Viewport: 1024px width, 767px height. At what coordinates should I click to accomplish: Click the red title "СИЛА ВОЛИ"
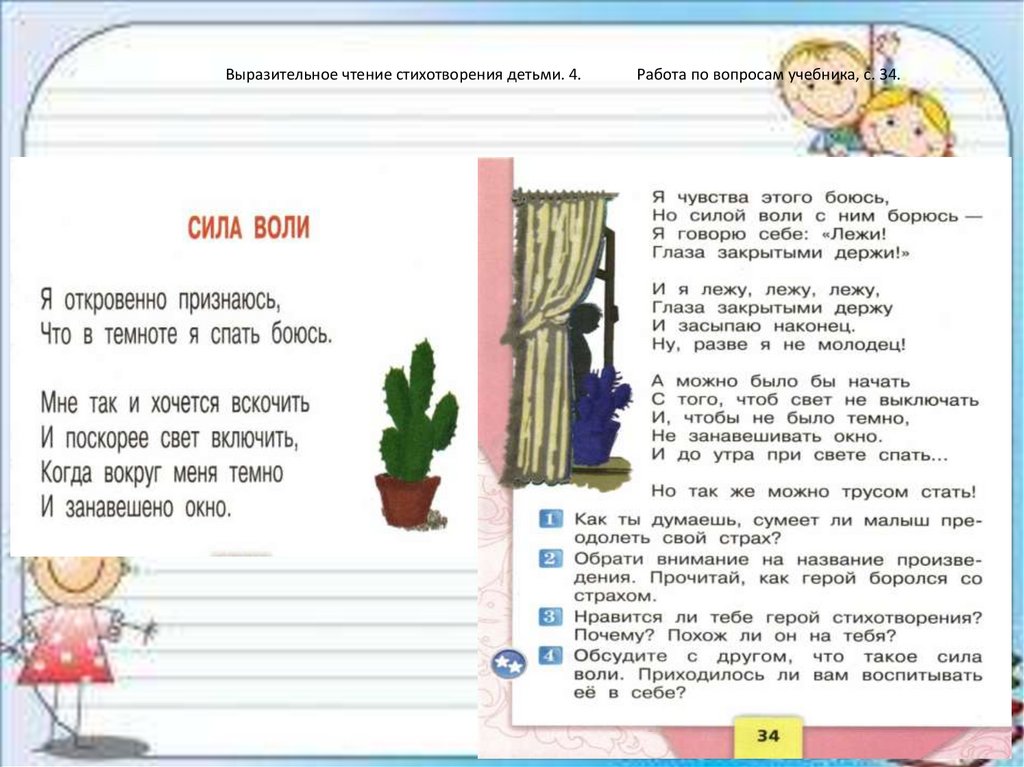click(x=249, y=228)
